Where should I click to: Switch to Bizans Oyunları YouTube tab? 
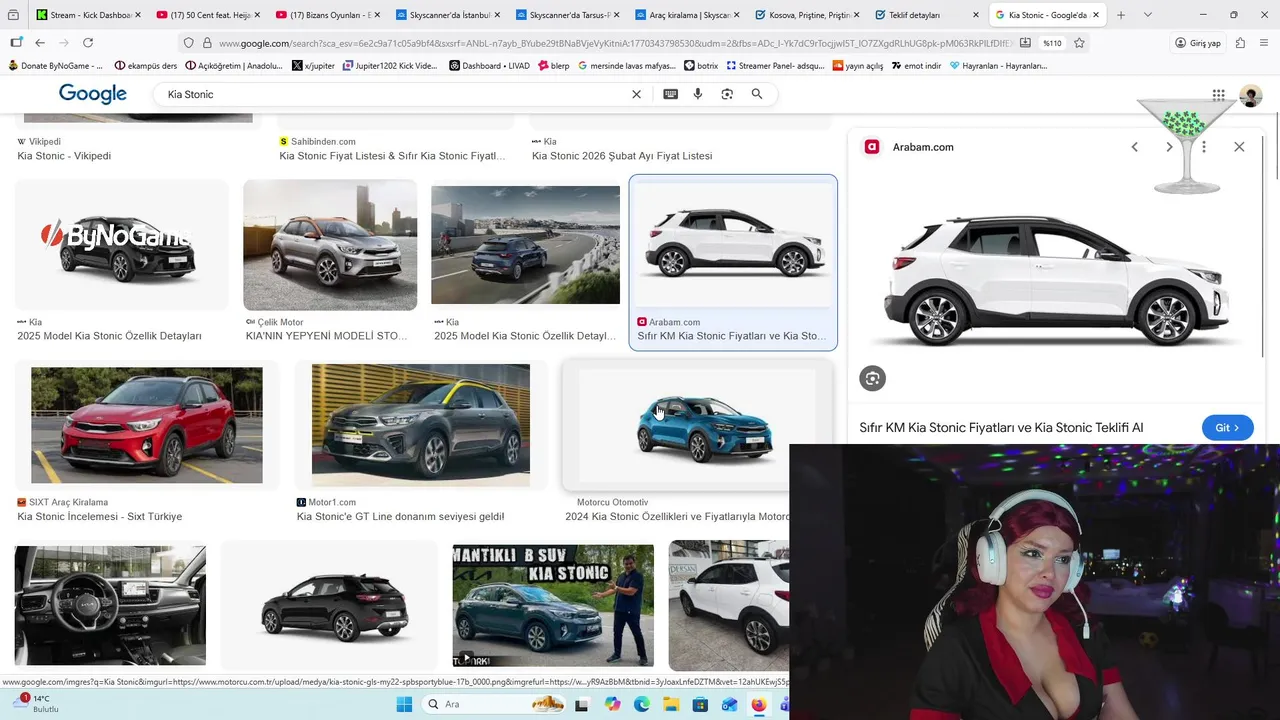(328, 15)
